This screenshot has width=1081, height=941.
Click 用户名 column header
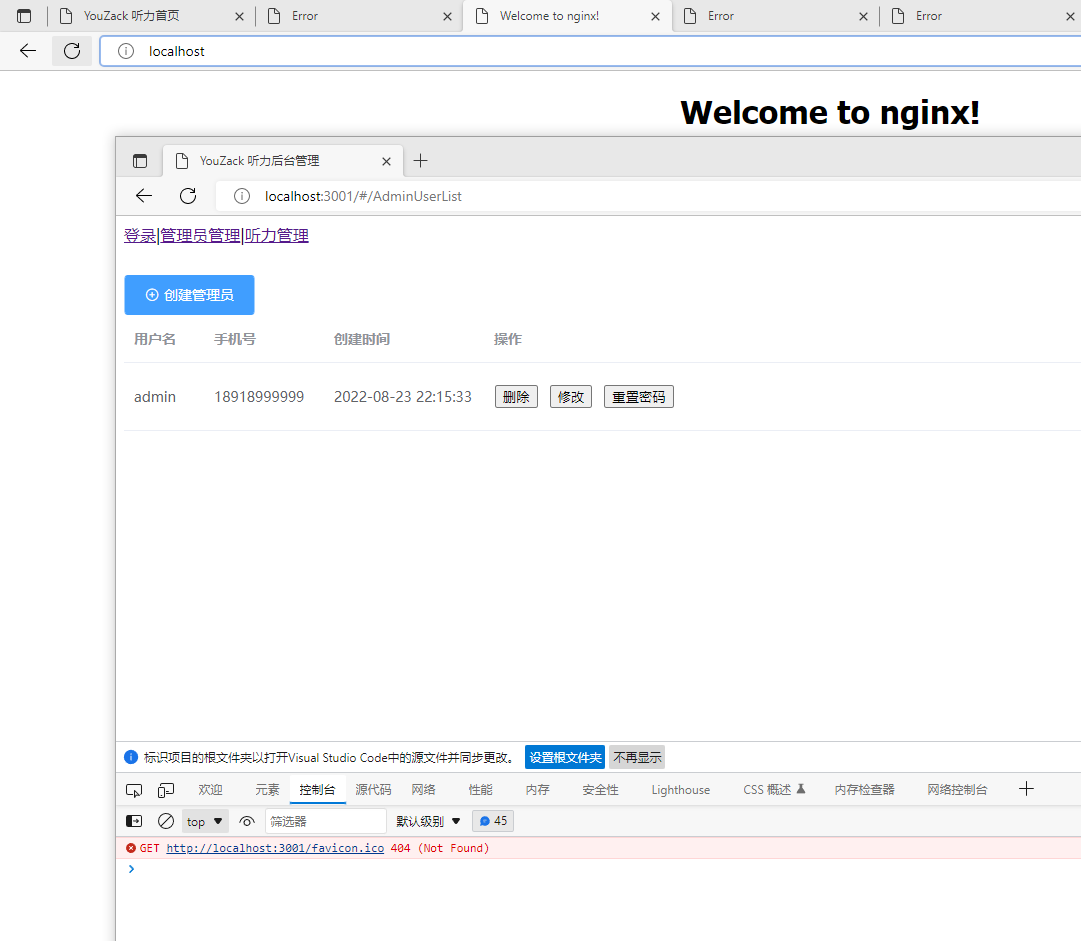pos(154,339)
